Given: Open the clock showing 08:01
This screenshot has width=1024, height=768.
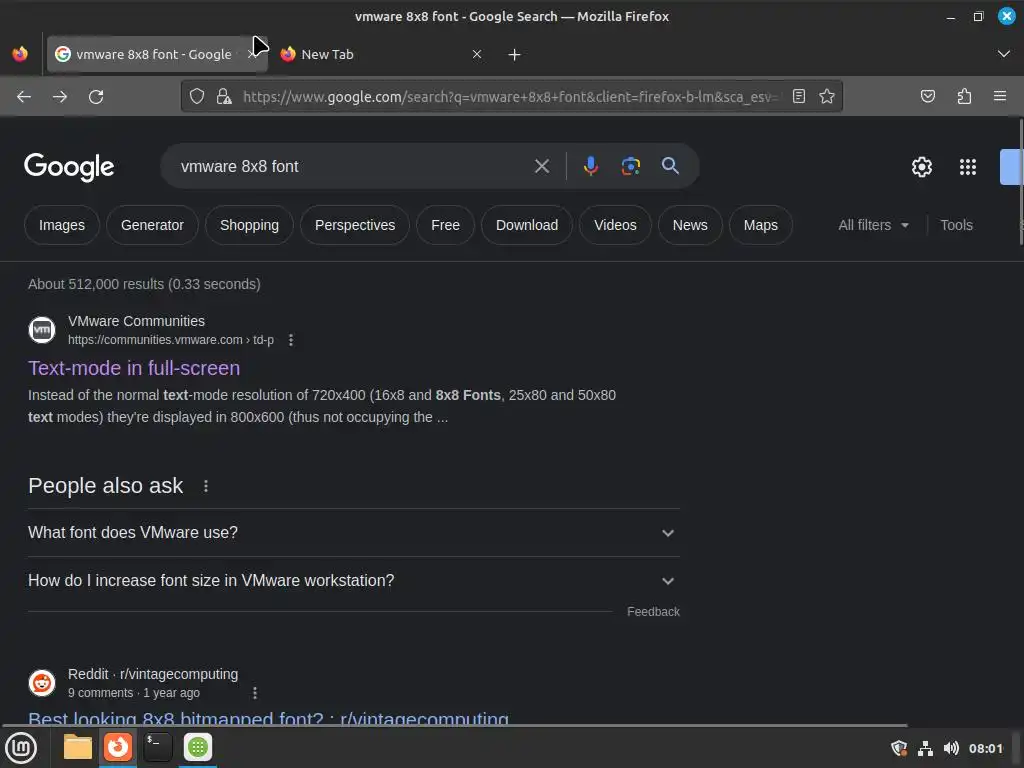Looking at the screenshot, I should pos(985,748).
